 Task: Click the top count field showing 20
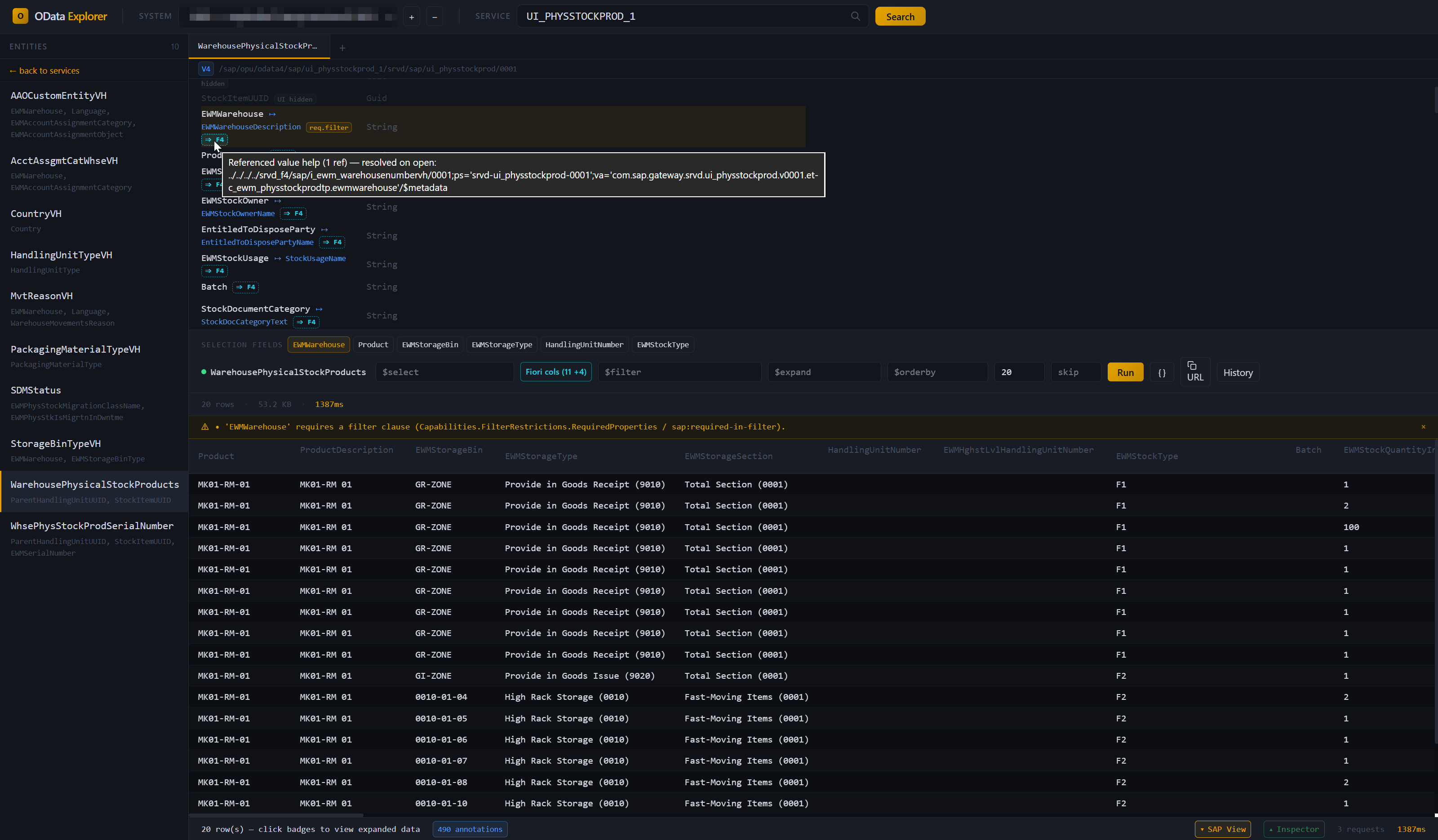pyautogui.click(x=1019, y=372)
